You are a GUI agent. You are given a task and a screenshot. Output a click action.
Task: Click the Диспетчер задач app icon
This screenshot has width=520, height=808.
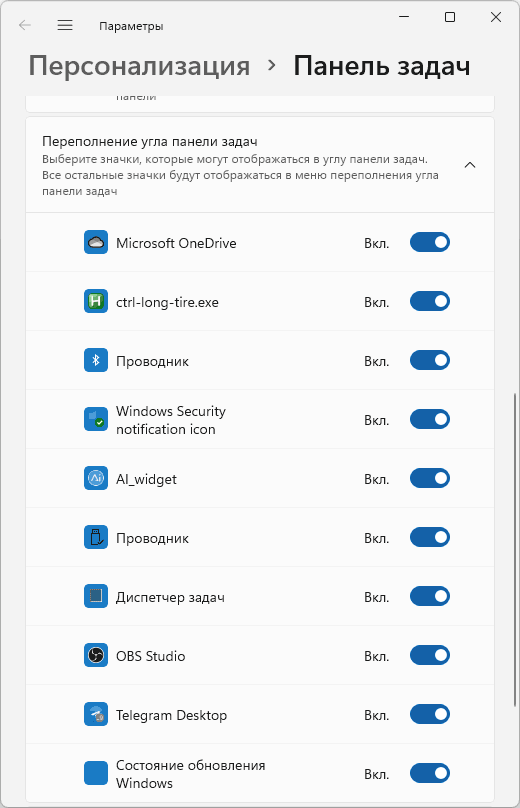pos(96,596)
